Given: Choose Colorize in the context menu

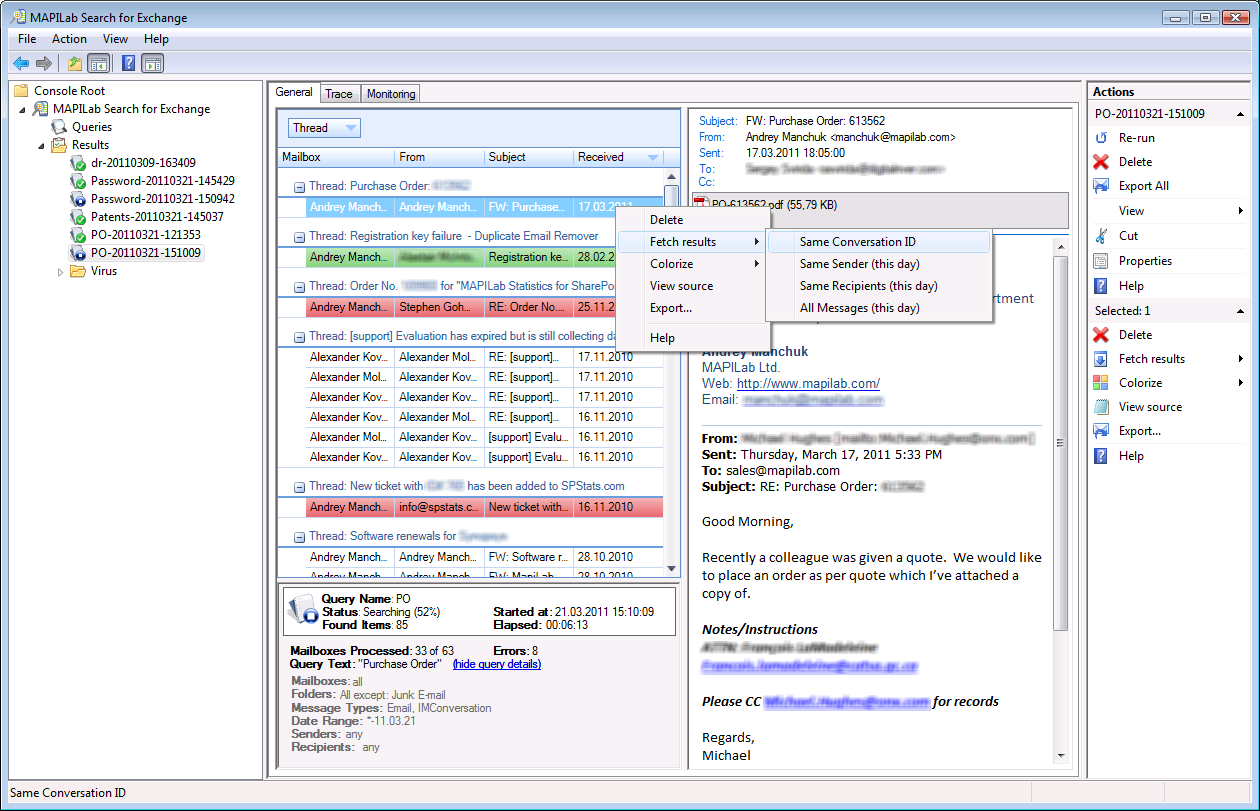Looking at the screenshot, I should tap(671, 264).
